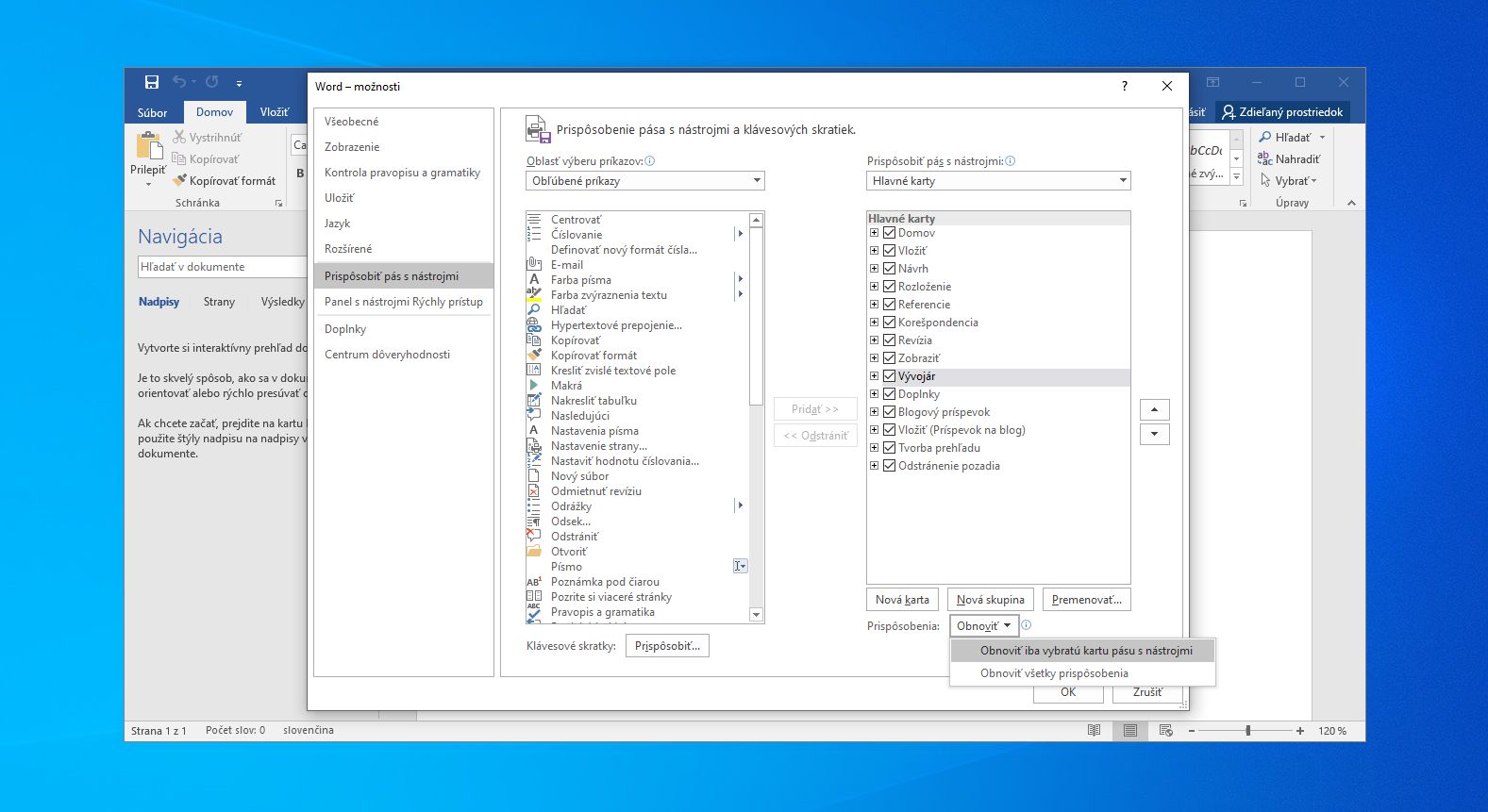Click the Save icon in Word title bar
The image size is (1488, 812).
152,82
